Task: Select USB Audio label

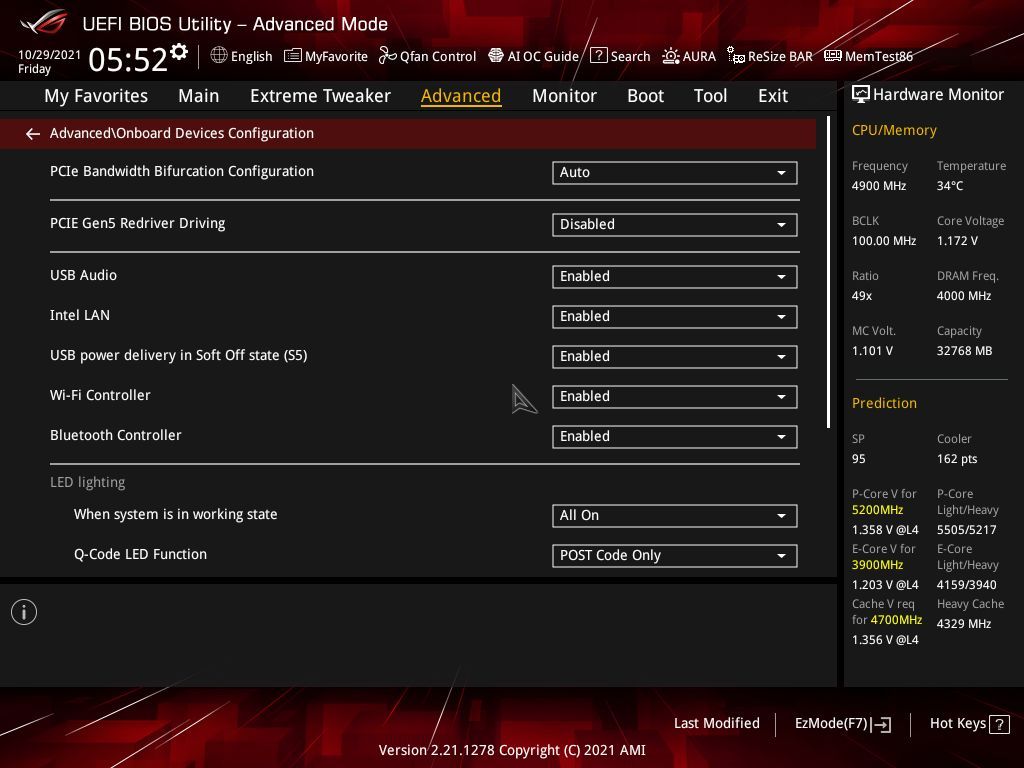Action: [x=84, y=276]
